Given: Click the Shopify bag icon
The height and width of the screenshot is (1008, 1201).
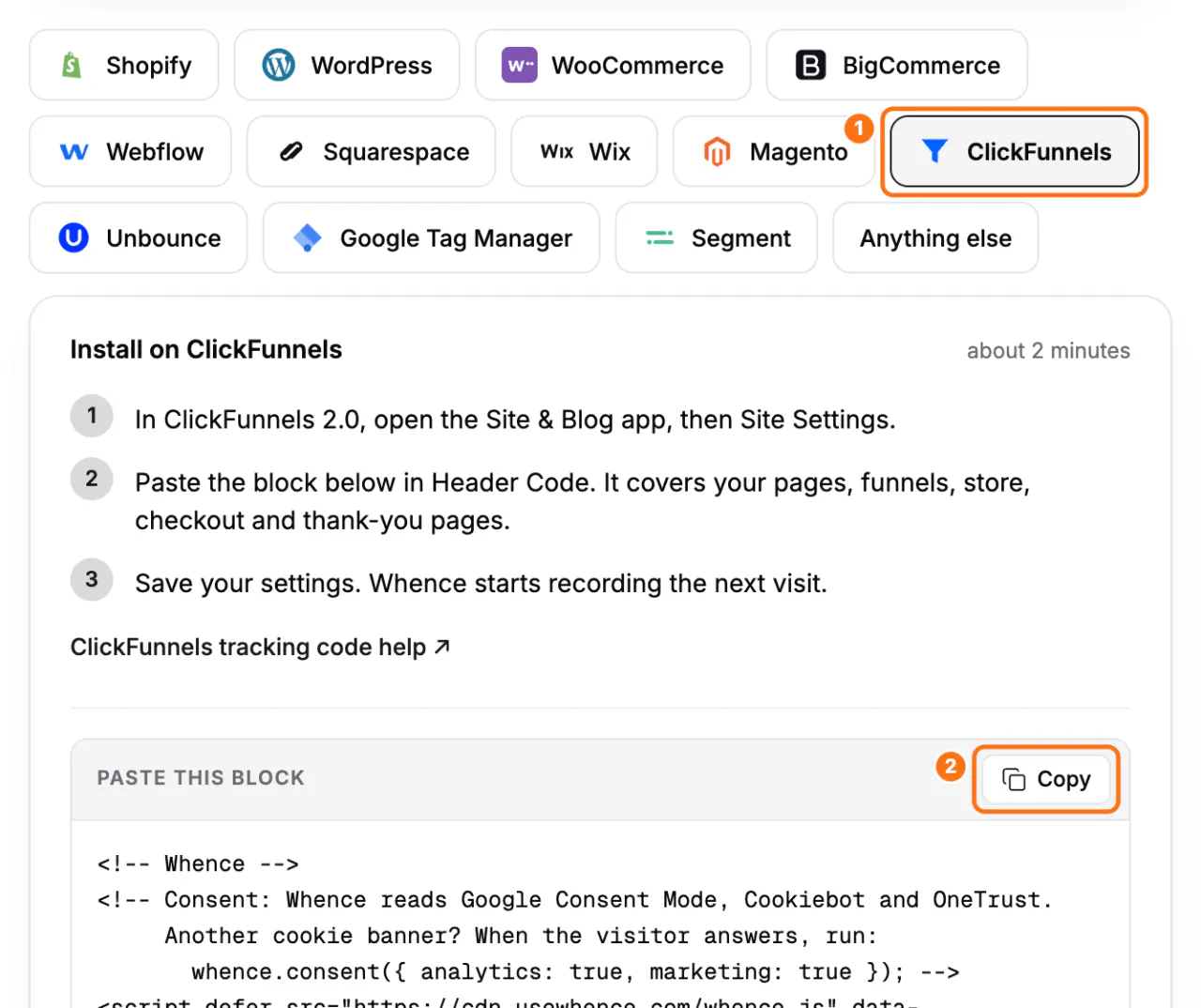Looking at the screenshot, I should coord(71,65).
